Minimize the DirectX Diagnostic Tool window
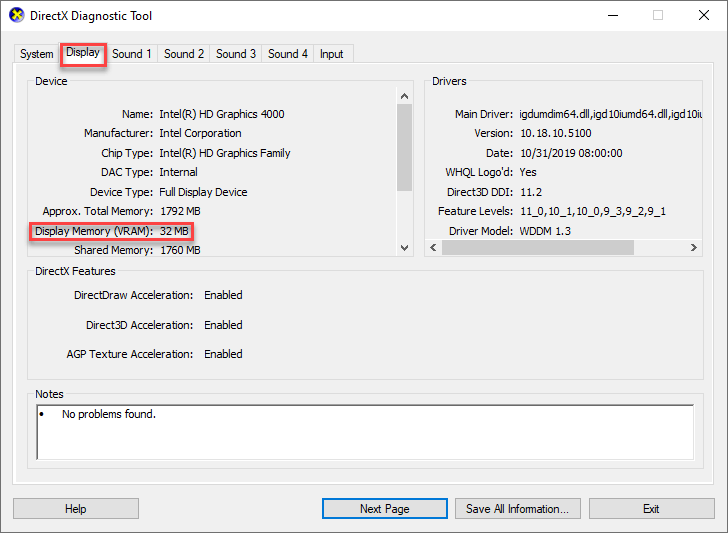The height and width of the screenshot is (533, 728). tap(612, 16)
